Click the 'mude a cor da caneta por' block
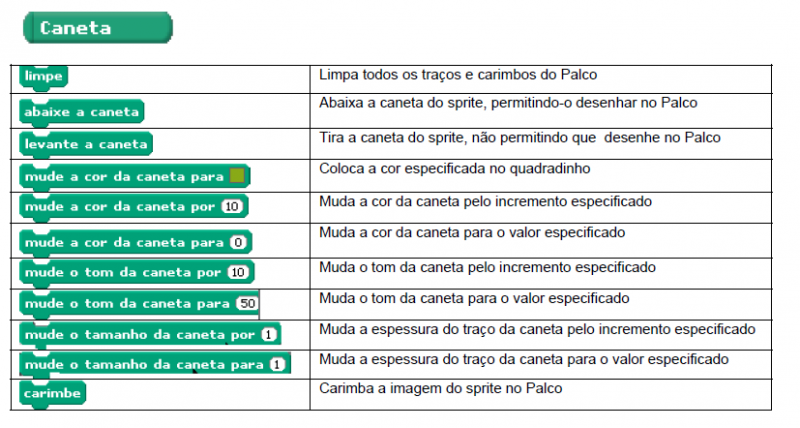 pyautogui.click(x=118, y=208)
